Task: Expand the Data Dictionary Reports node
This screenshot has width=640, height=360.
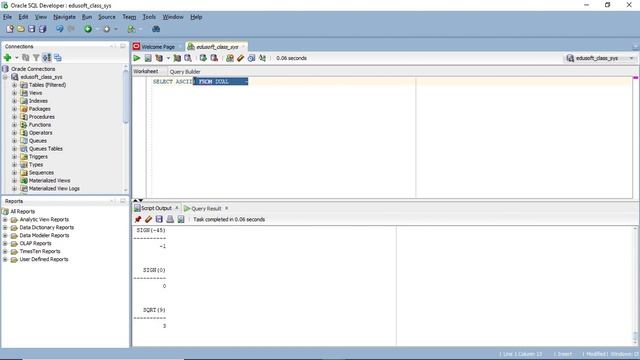Action: [5, 227]
